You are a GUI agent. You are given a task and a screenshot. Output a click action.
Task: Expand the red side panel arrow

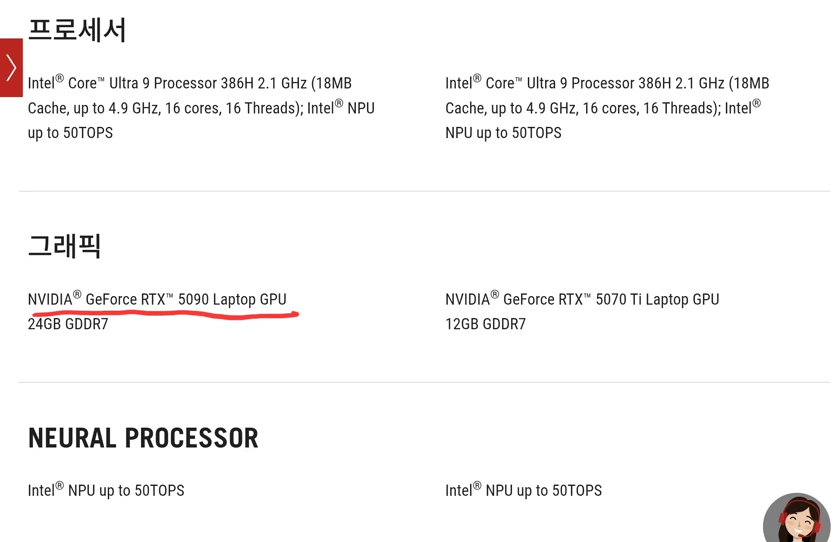tap(11, 68)
